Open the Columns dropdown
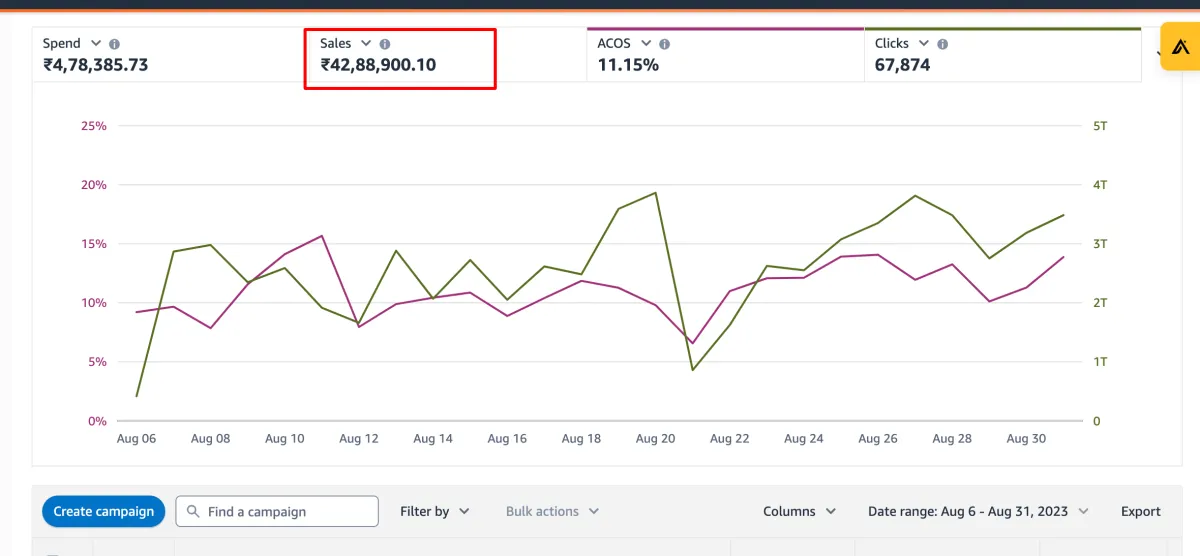Screen dimensions: 1200x556 click(800, 511)
